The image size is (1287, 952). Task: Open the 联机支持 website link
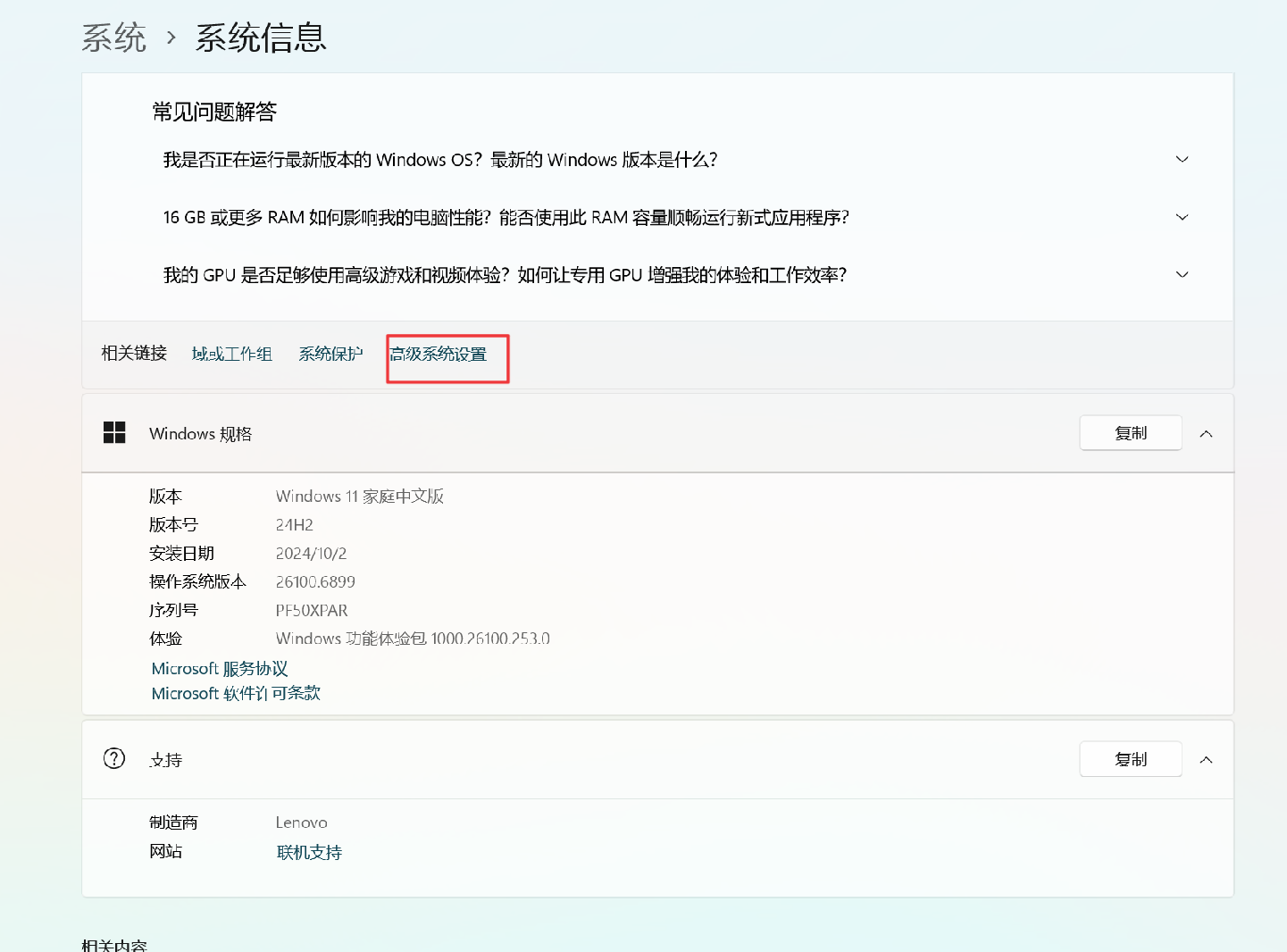coord(309,852)
